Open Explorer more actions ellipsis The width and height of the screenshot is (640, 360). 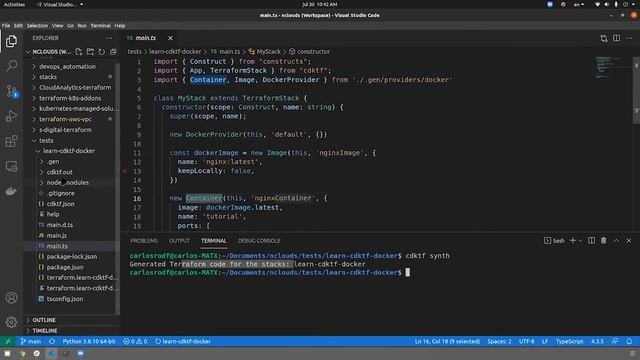coord(109,38)
